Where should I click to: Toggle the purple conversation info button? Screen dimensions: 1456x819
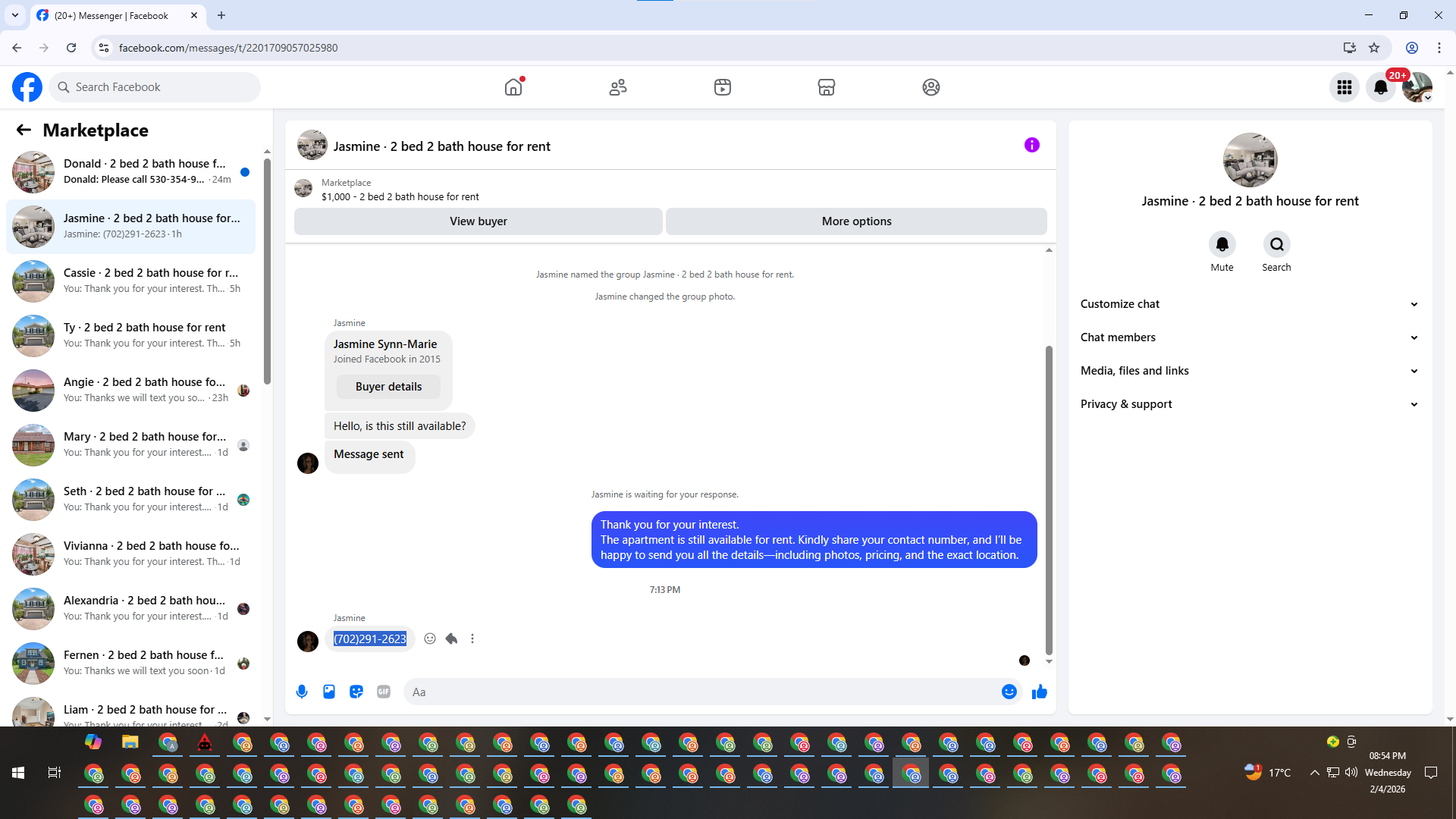1031,145
